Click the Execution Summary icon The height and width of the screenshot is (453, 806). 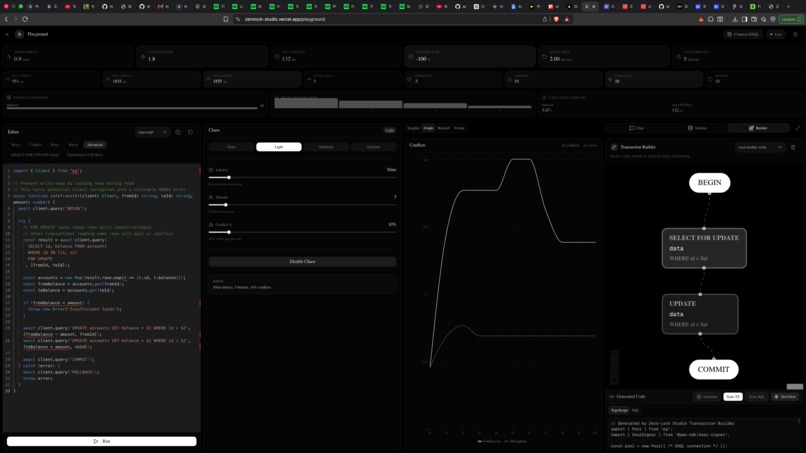(544, 97)
